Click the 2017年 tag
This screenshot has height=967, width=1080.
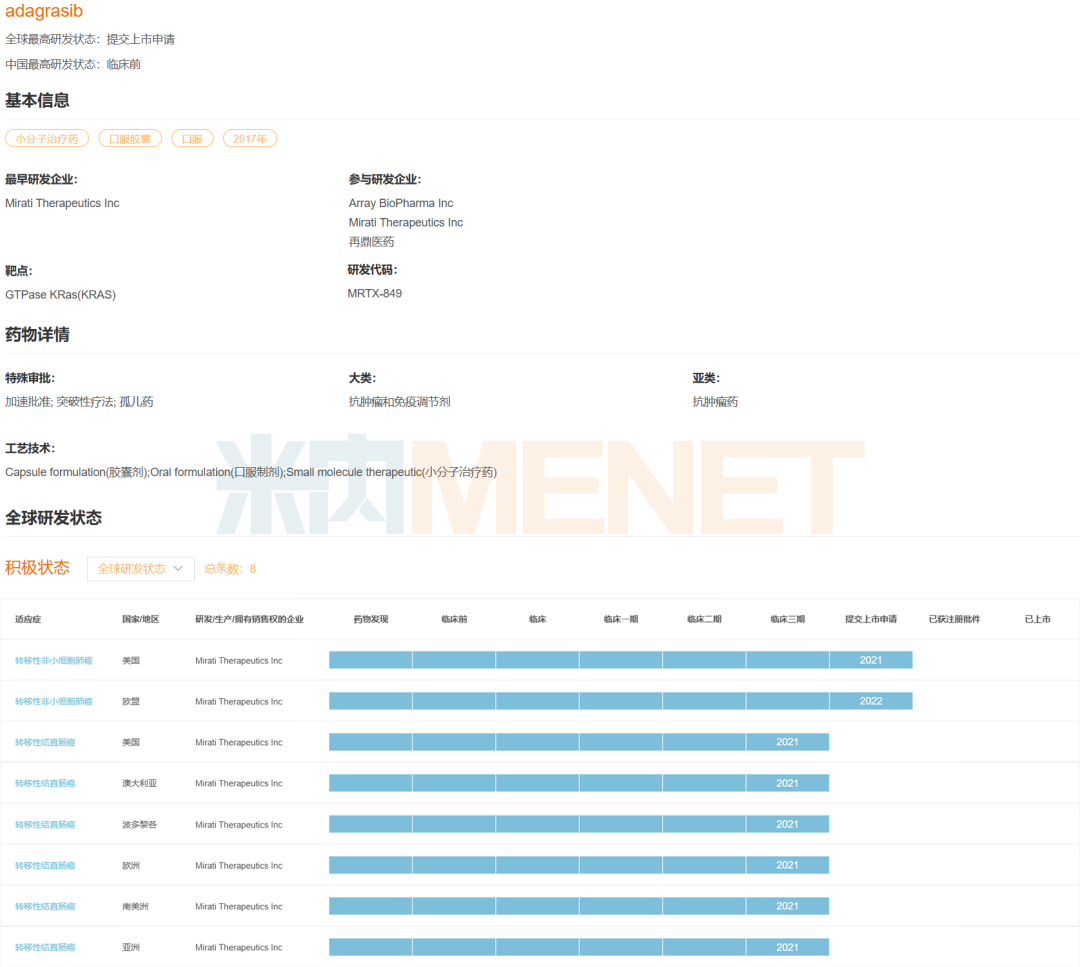point(249,139)
